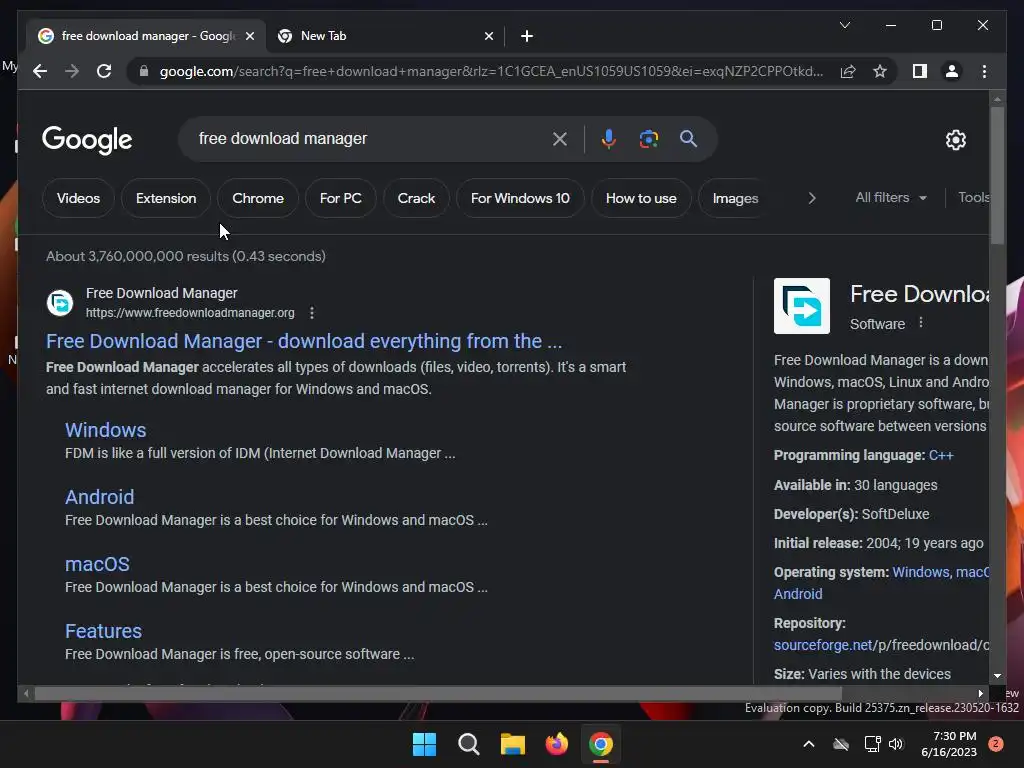1024x768 pixels.
Task: Open network status in tray
Action: tap(872, 744)
